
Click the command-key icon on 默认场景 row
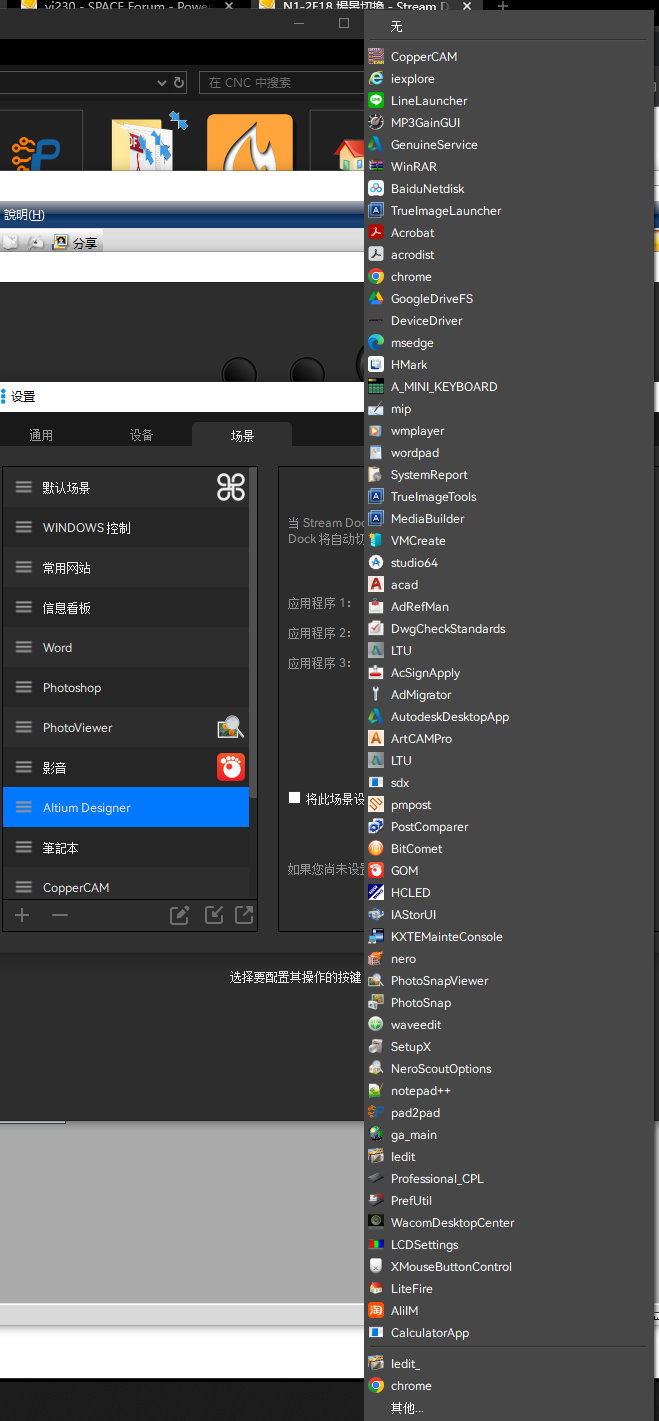pyautogui.click(x=231, y=487)
